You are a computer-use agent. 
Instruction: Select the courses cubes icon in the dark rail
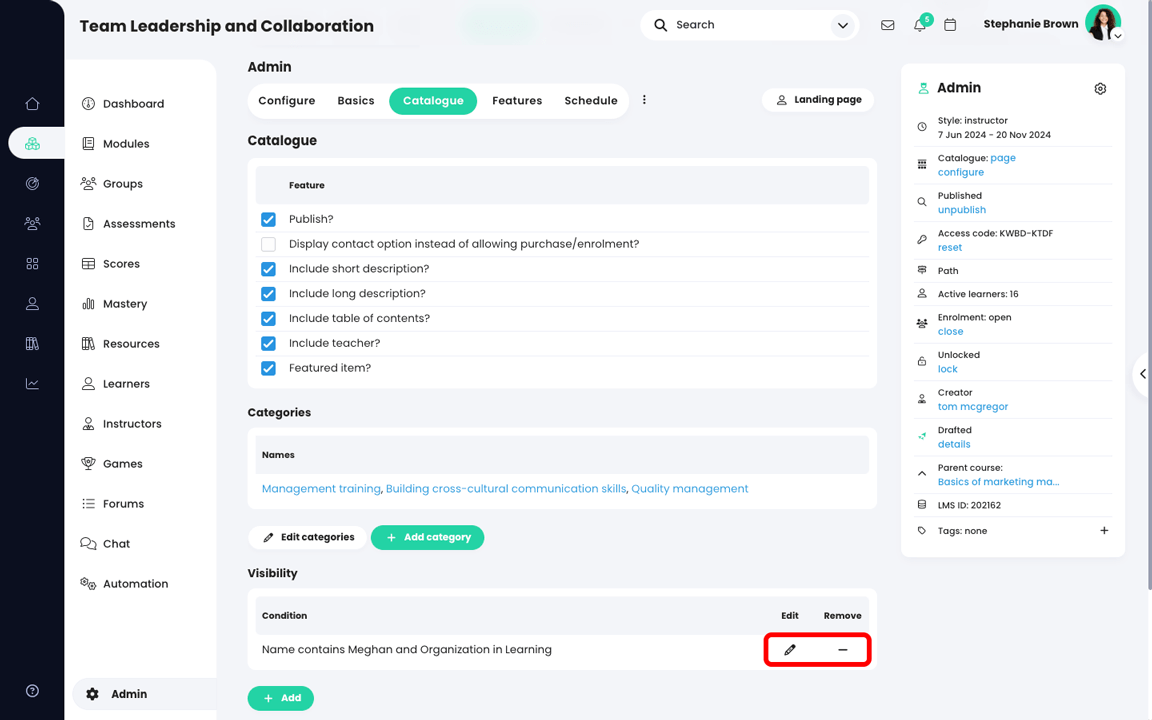pos(32,143)
